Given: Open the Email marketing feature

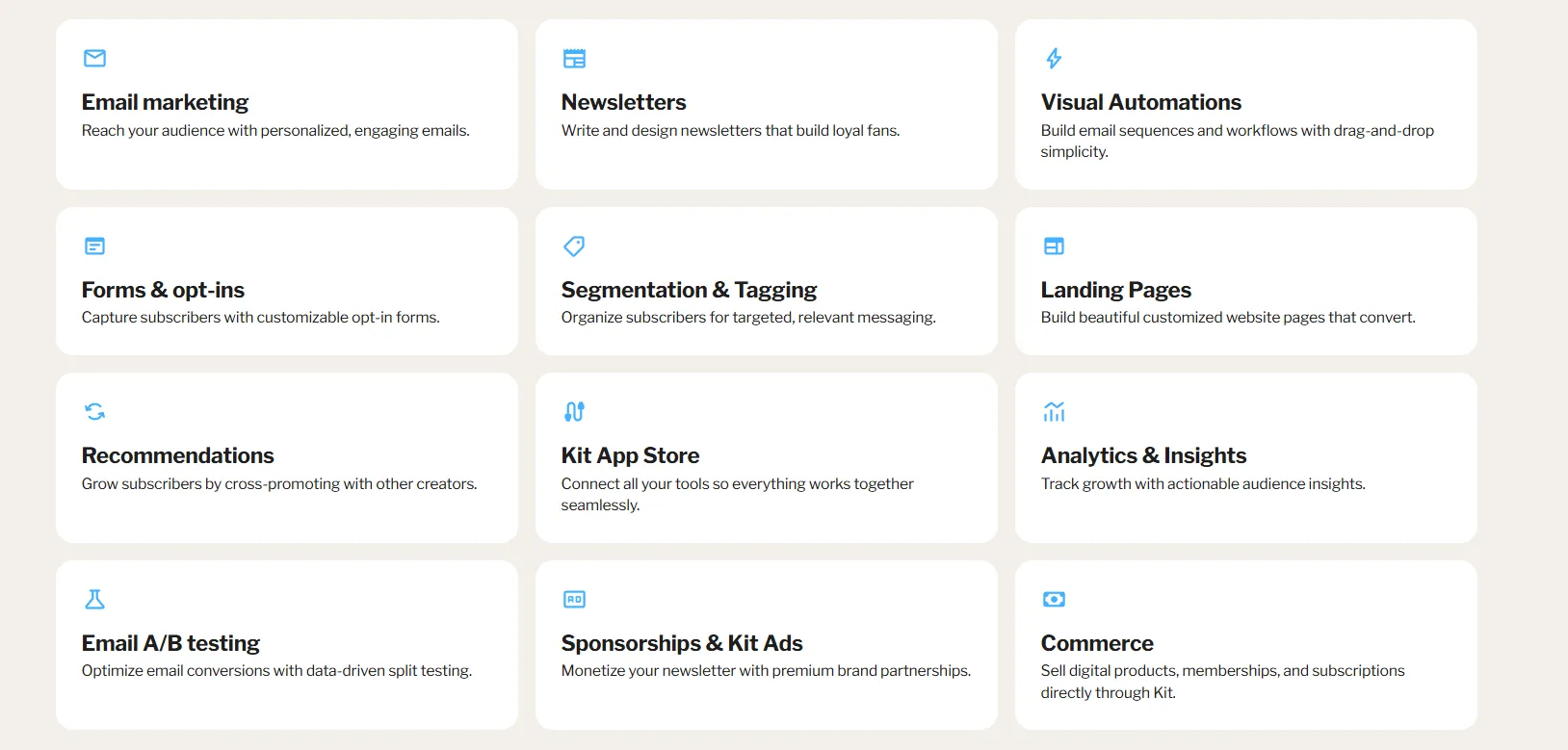Looking at the screenshot, I should (165, 101).
